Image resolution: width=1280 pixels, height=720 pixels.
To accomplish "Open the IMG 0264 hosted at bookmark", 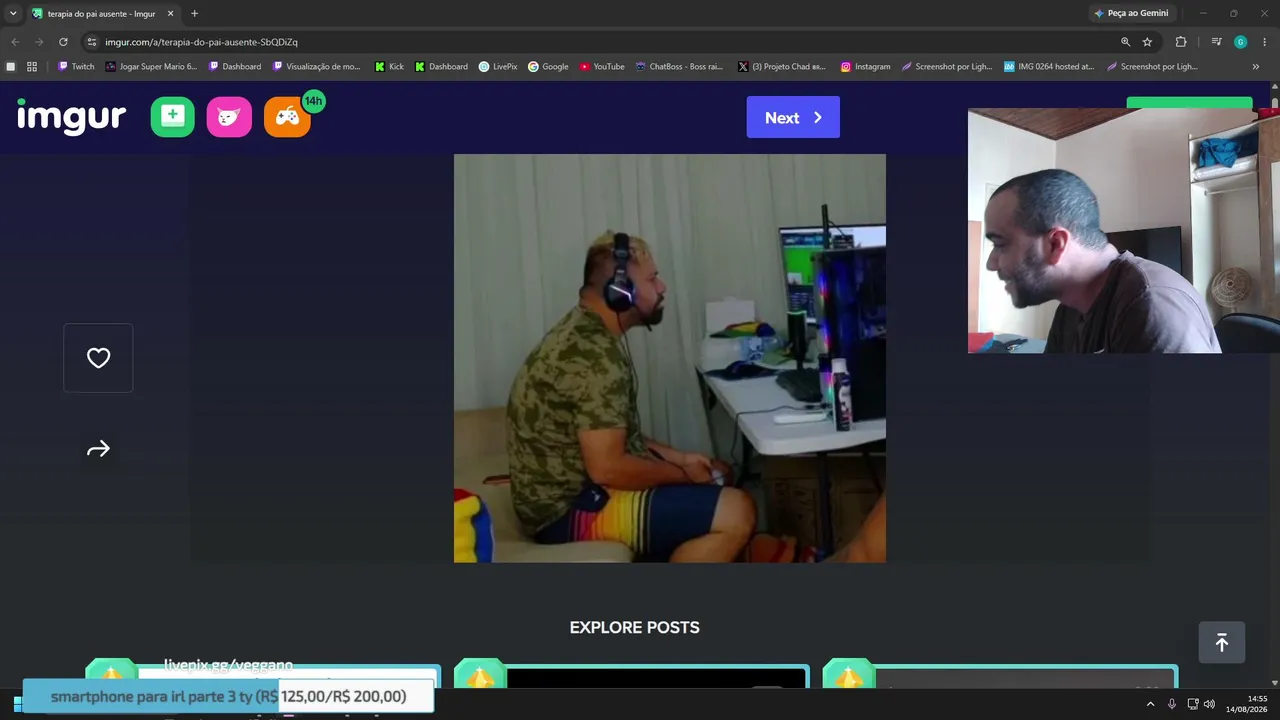I will click(1049, 67).
